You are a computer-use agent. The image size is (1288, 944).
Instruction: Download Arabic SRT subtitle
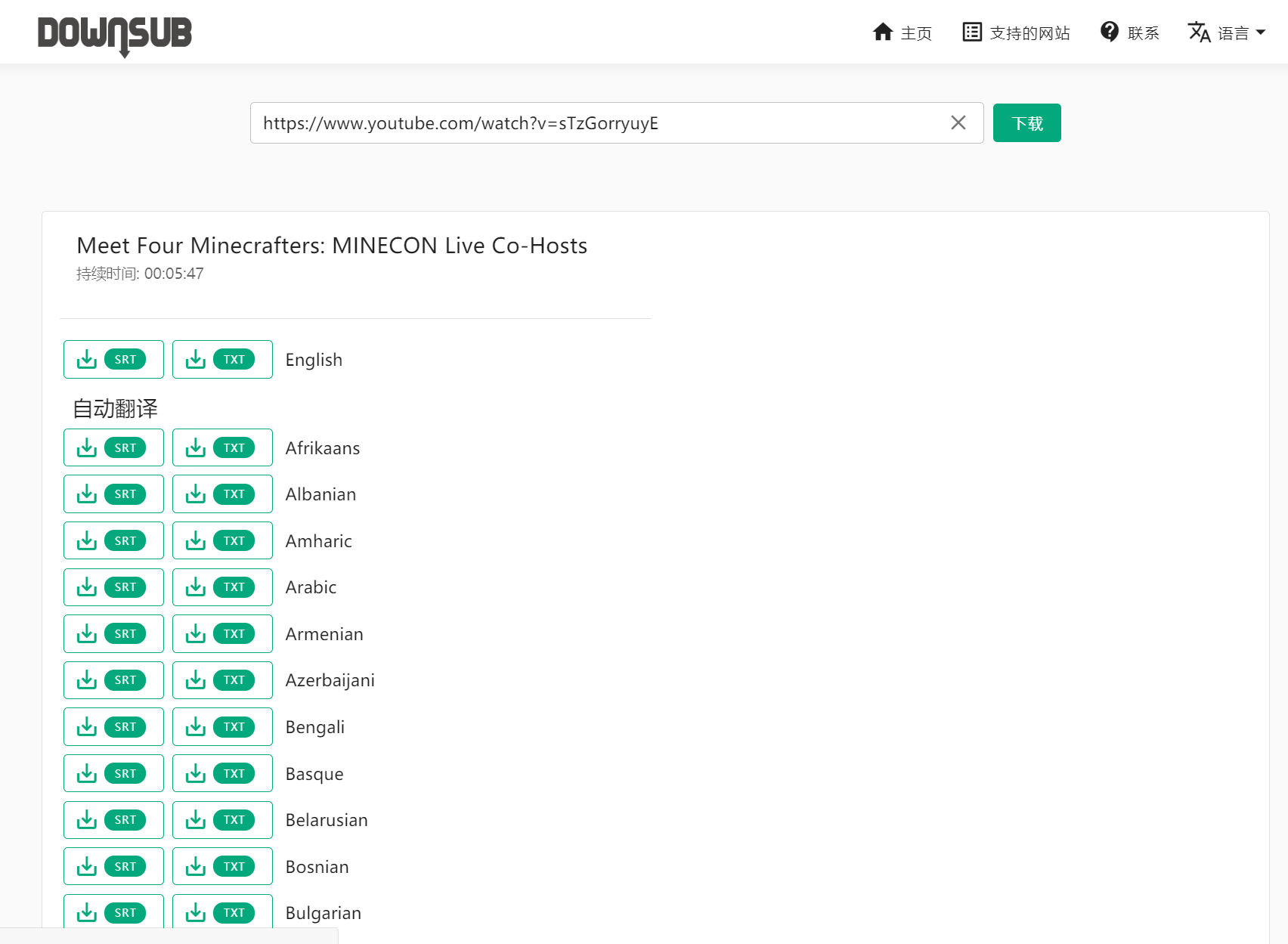tap(113, 587)
